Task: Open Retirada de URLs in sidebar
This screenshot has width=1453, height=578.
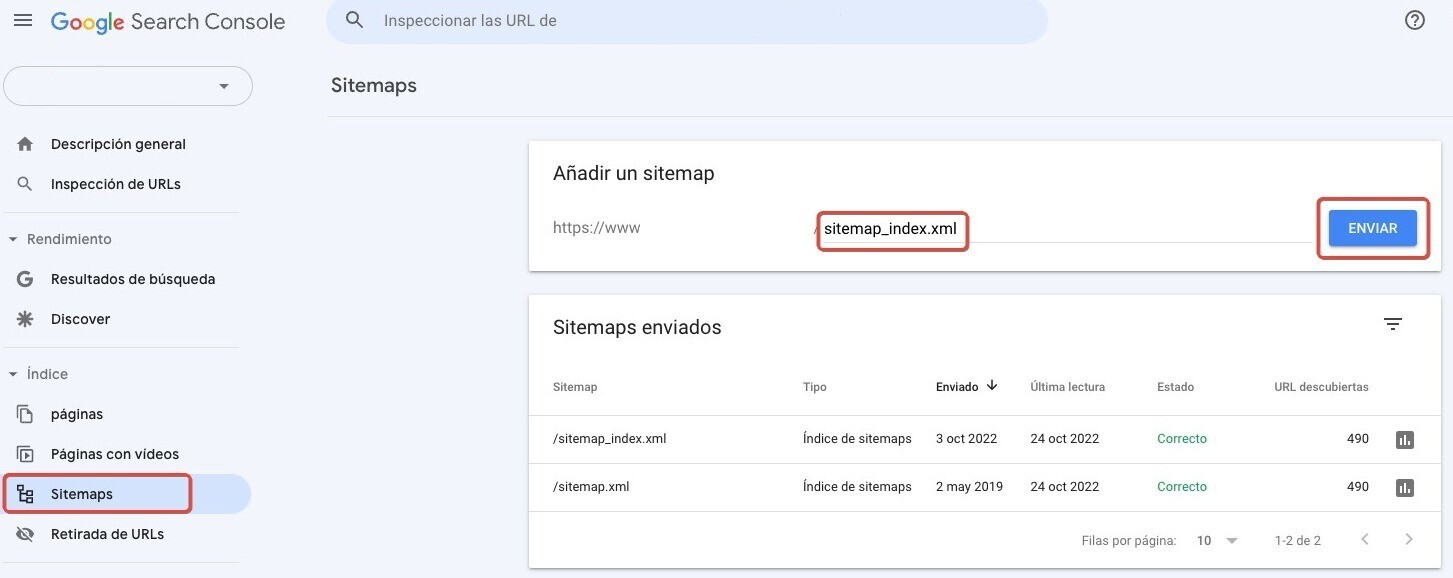Action: [108, 534]
